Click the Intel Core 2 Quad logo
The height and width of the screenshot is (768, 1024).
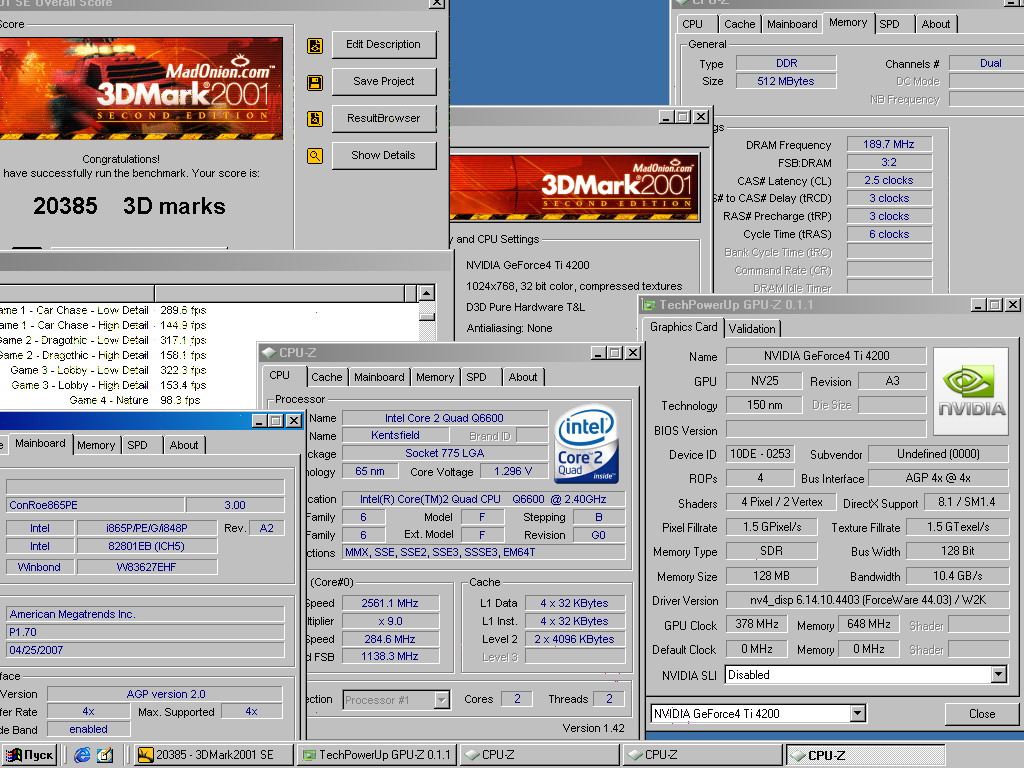click(586, 446)
